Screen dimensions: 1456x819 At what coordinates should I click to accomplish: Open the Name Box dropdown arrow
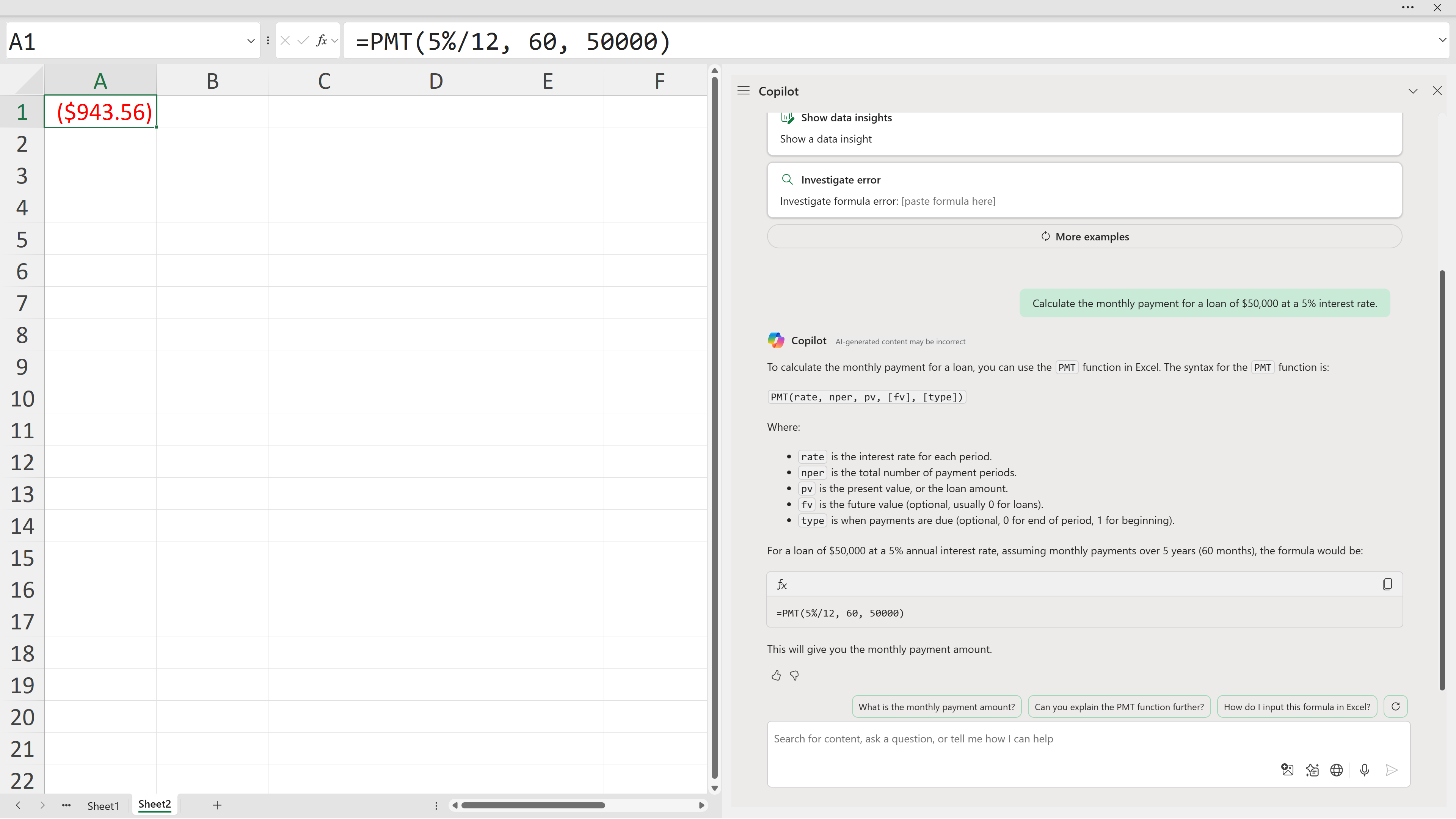250,41
